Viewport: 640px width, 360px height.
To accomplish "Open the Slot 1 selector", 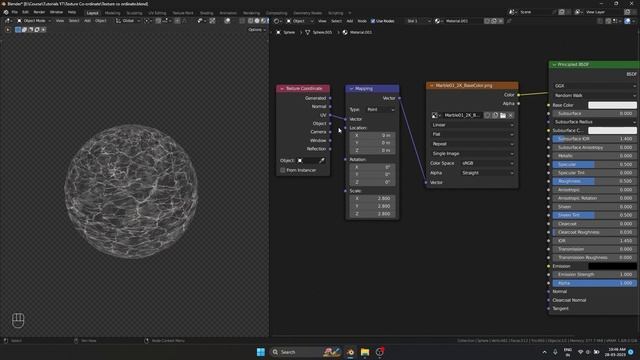I will pyautogui.click(x=418, y=21).
